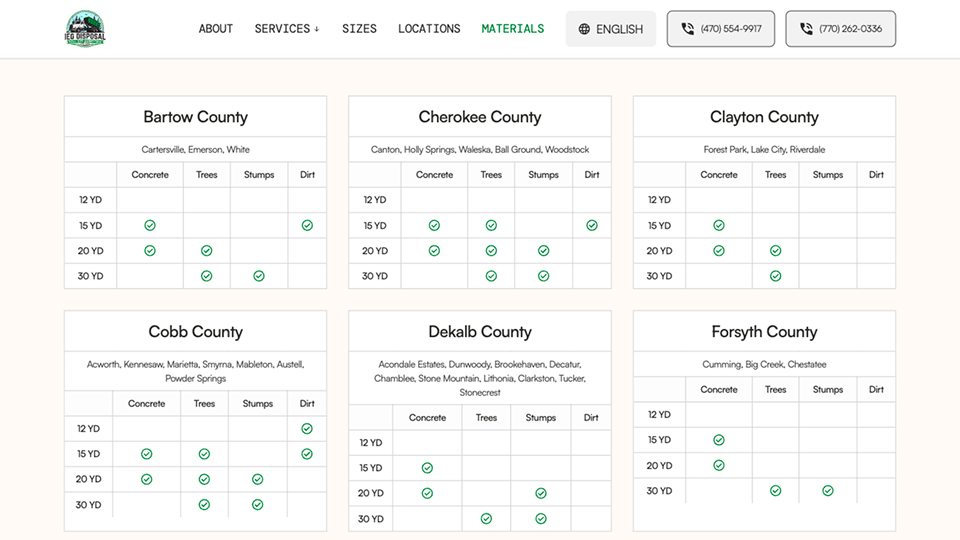960x540 pixels.
Task: Click phone icon next to (770) 262-0336
Action: tap(806, 29)
